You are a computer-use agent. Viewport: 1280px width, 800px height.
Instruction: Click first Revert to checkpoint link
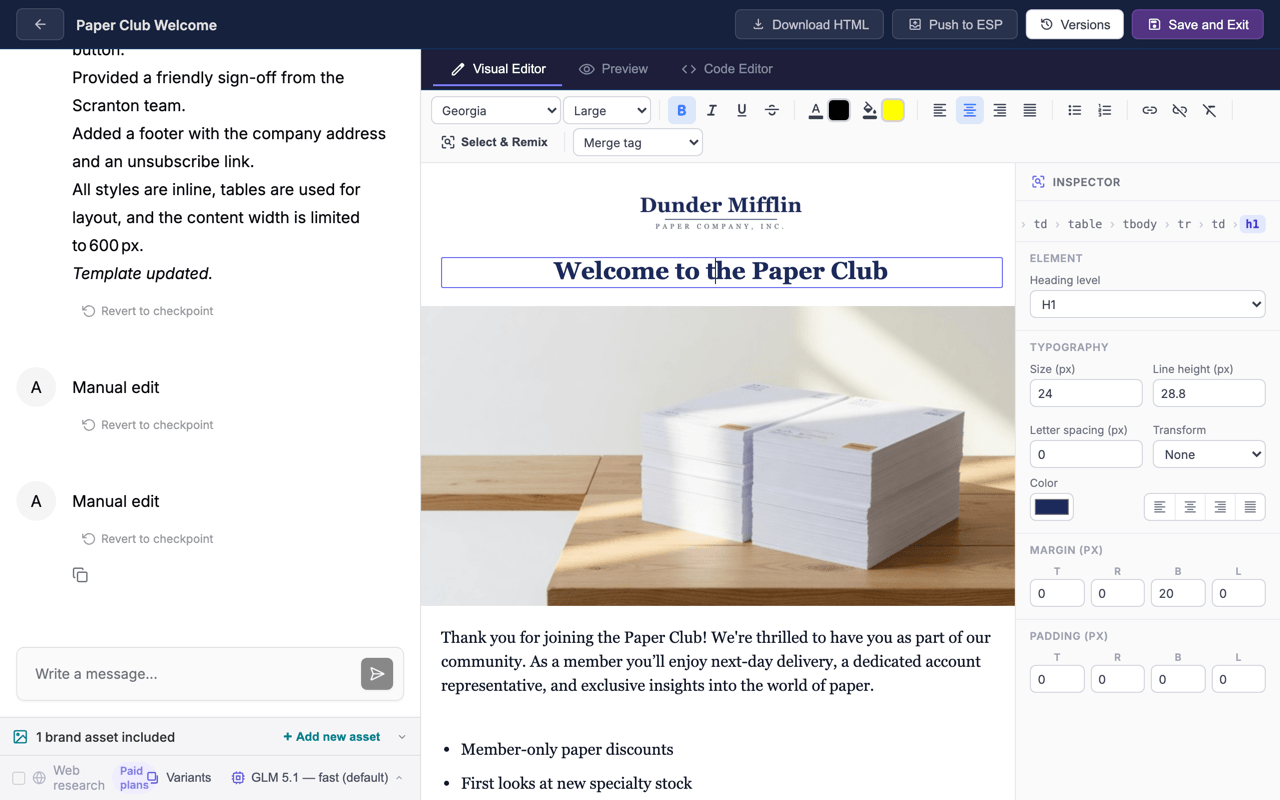click(x=147, y=311)
